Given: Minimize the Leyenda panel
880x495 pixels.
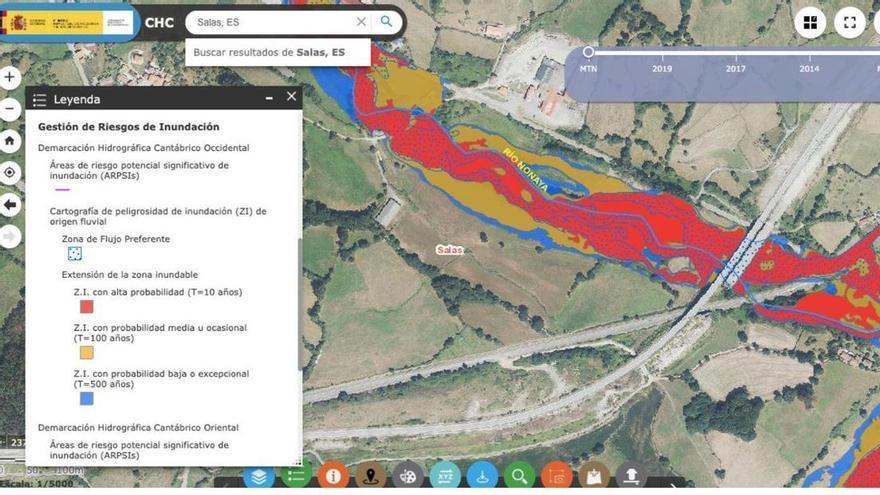Looking at the screenshot, I should coord(269,98).
